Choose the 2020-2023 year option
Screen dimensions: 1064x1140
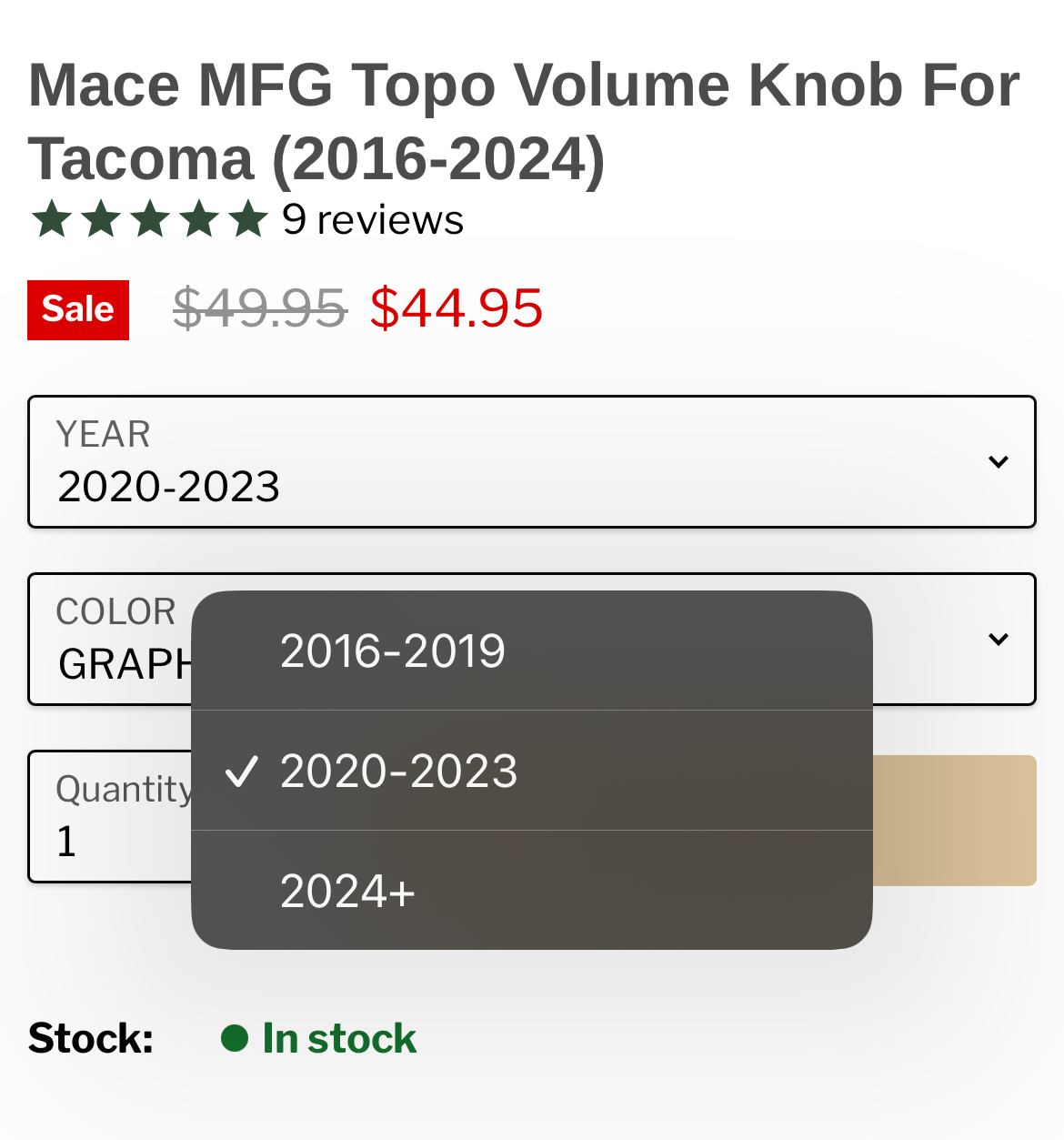532,771
